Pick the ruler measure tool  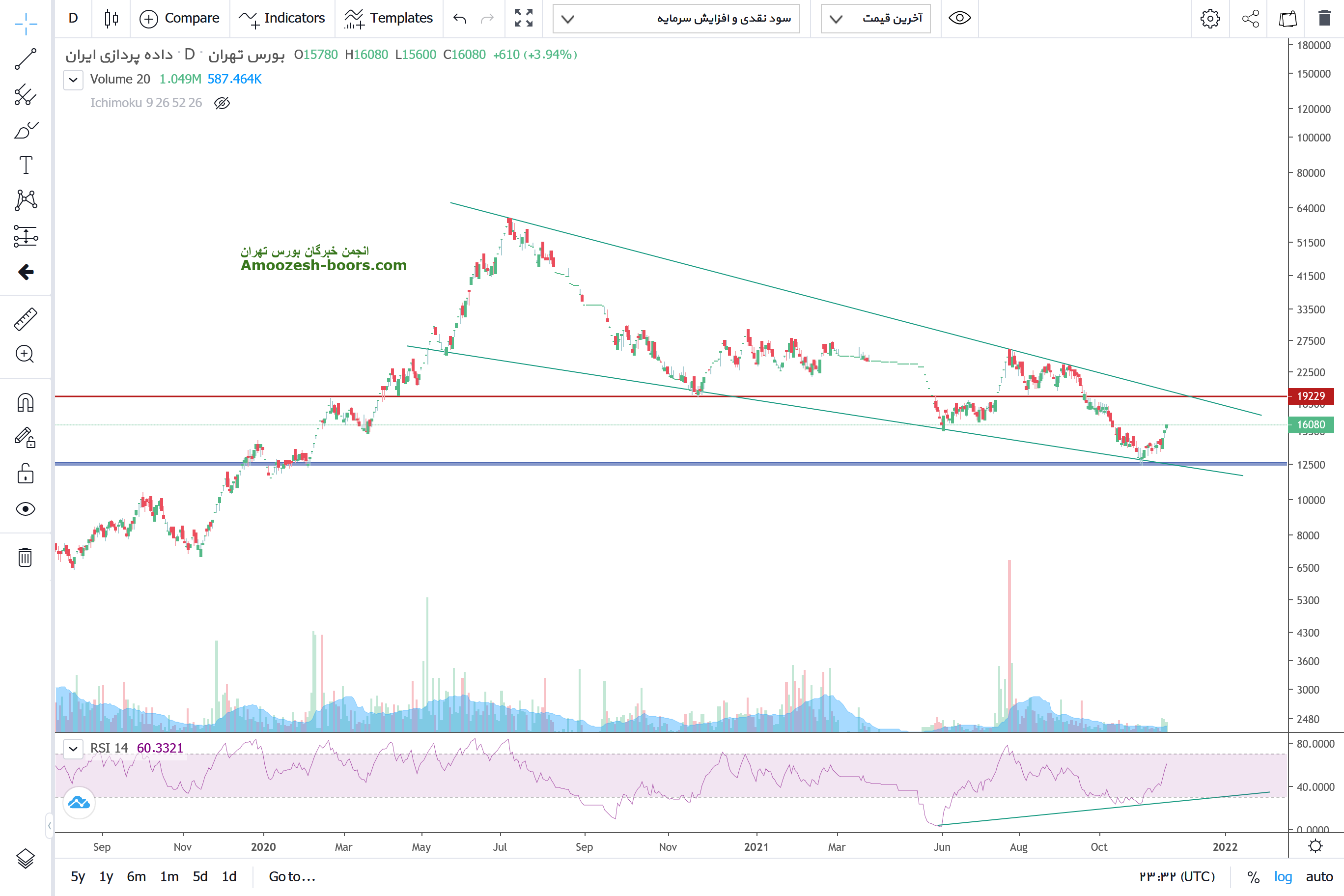tap(26, 319)
